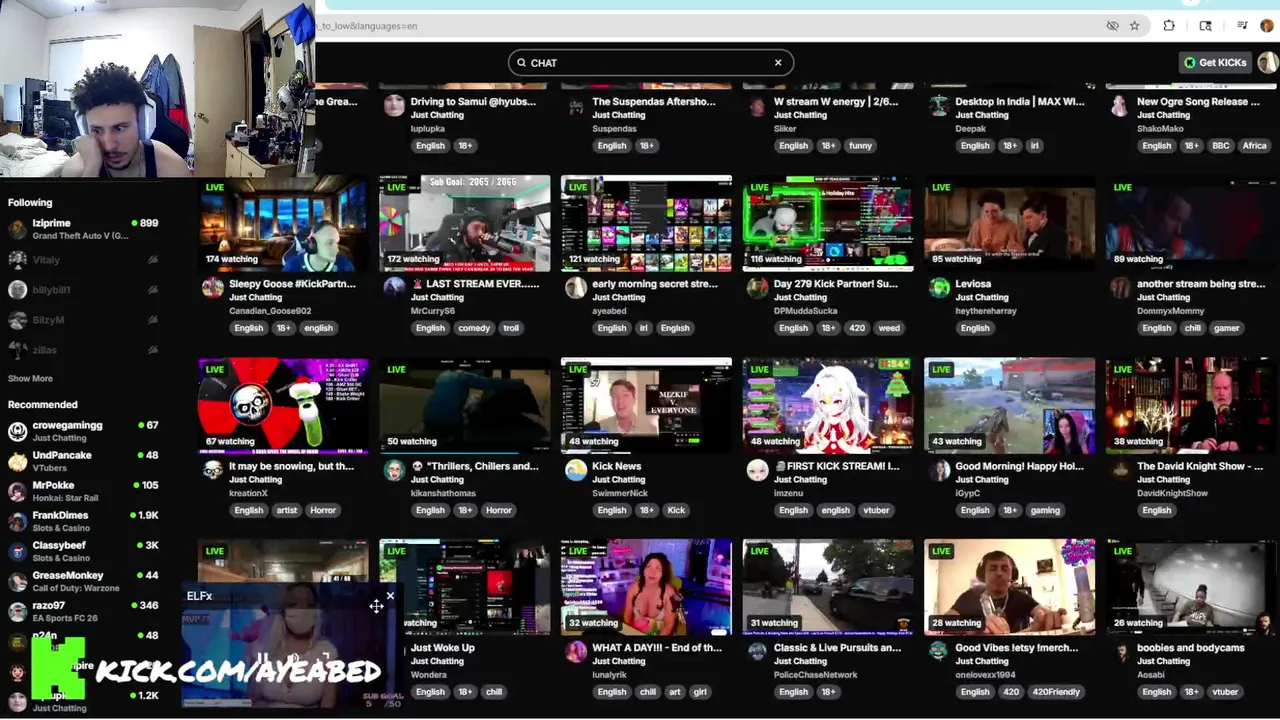Filter by '420Friendly' tag under onelovexx1994
The height and width of the screenshot is (720, 1280).
click(x=1056, y=692)
